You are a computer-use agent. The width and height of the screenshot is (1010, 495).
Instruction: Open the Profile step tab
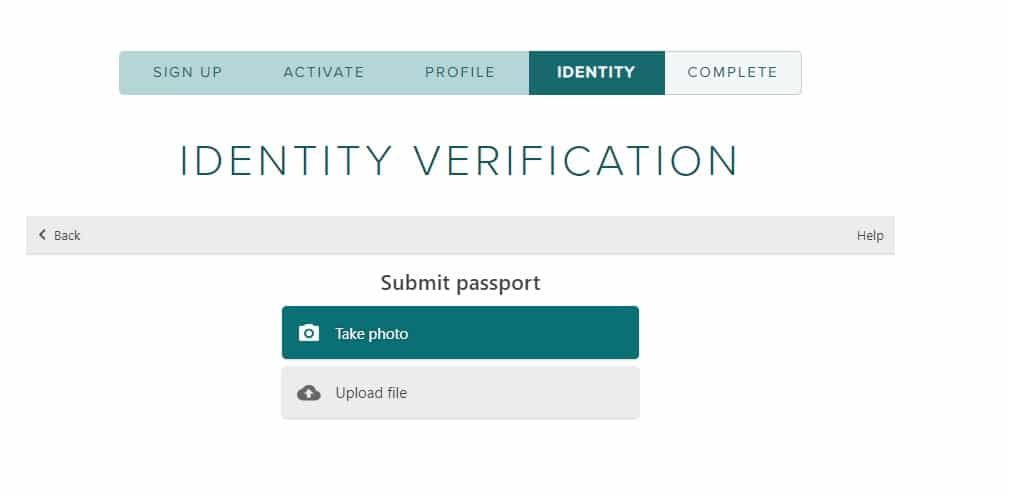pyautogui.click(x=459, y=73)
